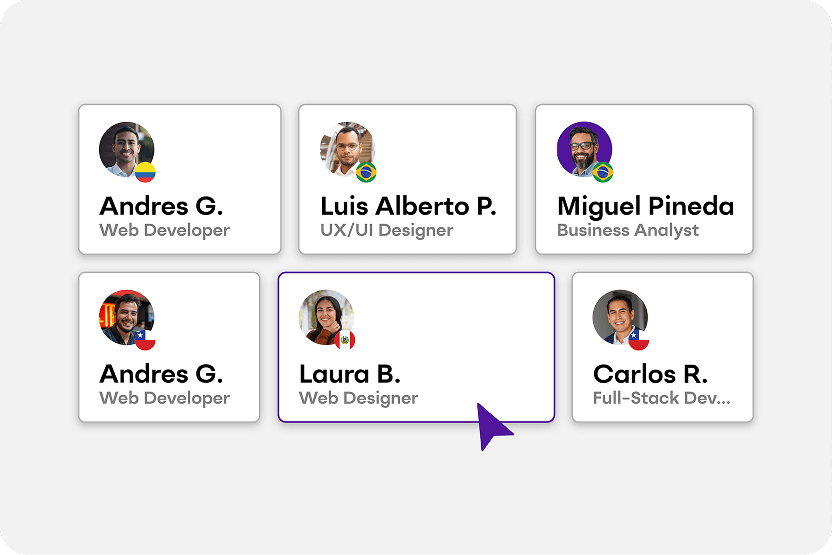Click the UX/UI Designer role label
This screenshot has height=555, width=832.
pyautogui.click(x=387, y=231)
